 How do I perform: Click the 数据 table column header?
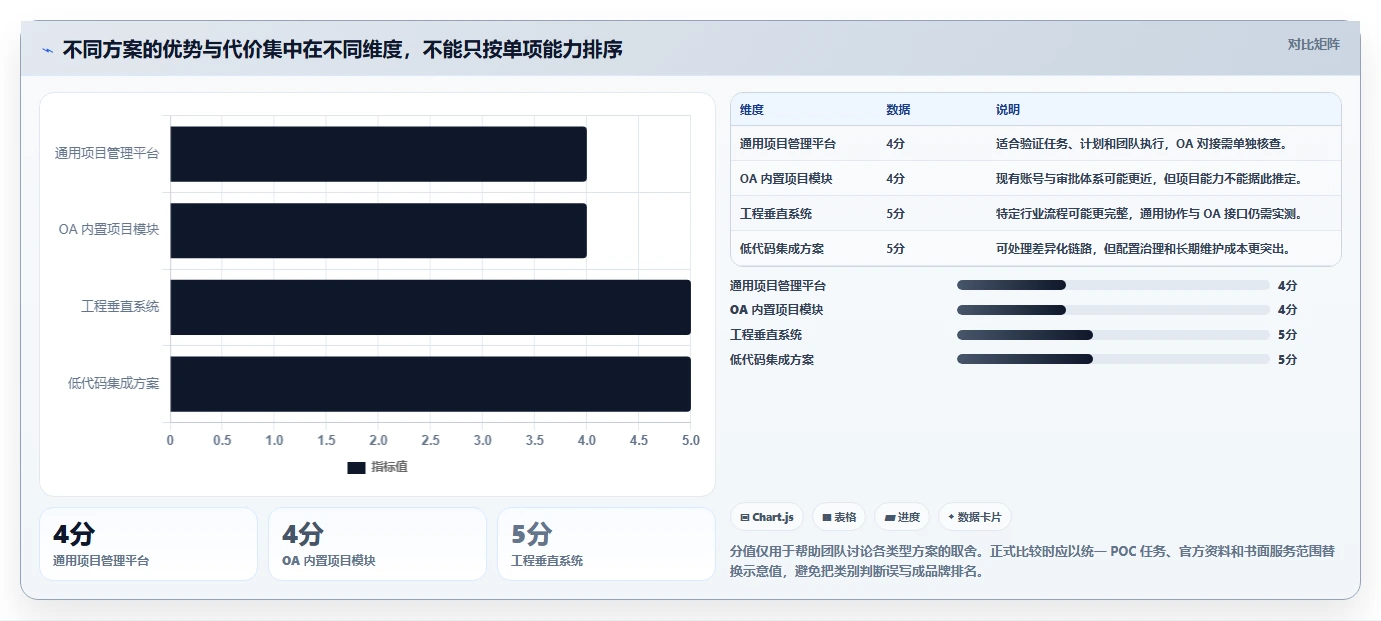pos(898,110)
